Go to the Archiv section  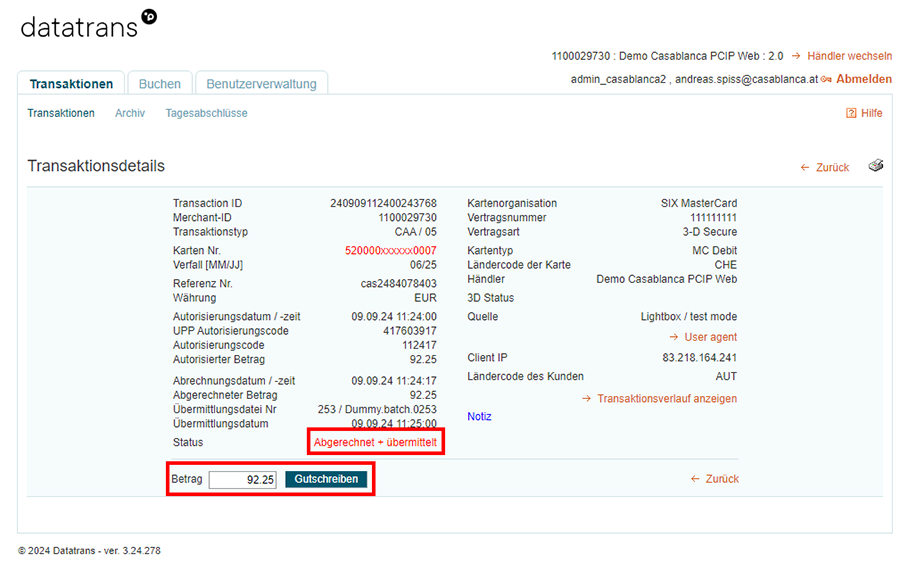coord(130,113)
